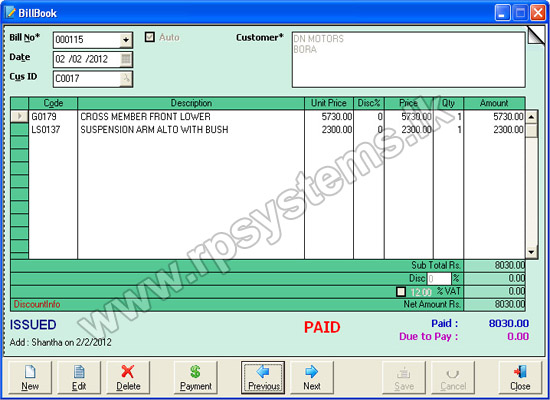Go to the Previous bill arrow
Image resolution: width=550 pixels, height=400 pixels.
tap(263, 378)
